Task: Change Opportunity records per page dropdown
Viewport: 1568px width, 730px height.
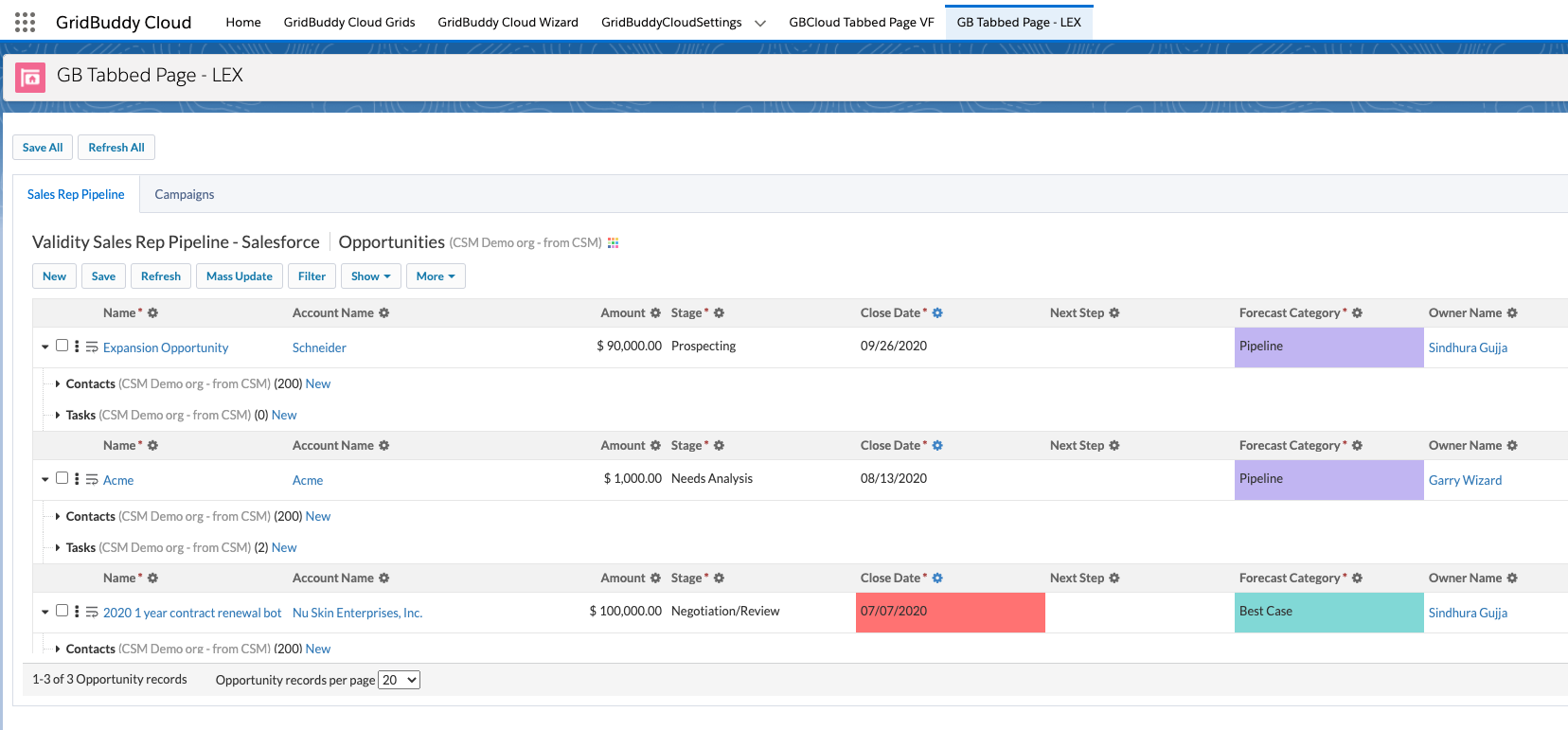Action: 399,680
